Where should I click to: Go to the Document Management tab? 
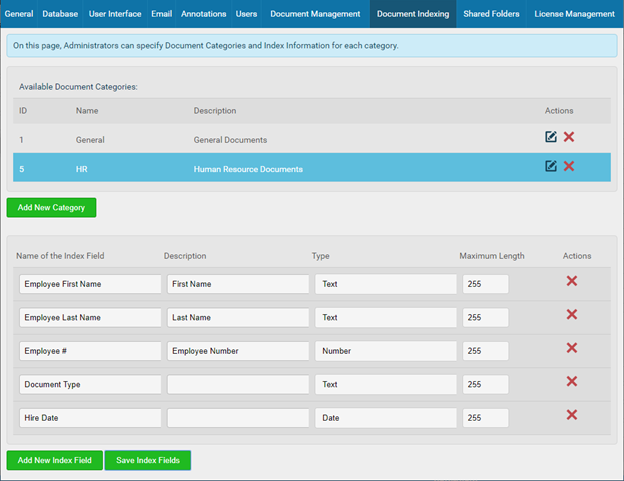pyautogui.click(x=315, y=14)
